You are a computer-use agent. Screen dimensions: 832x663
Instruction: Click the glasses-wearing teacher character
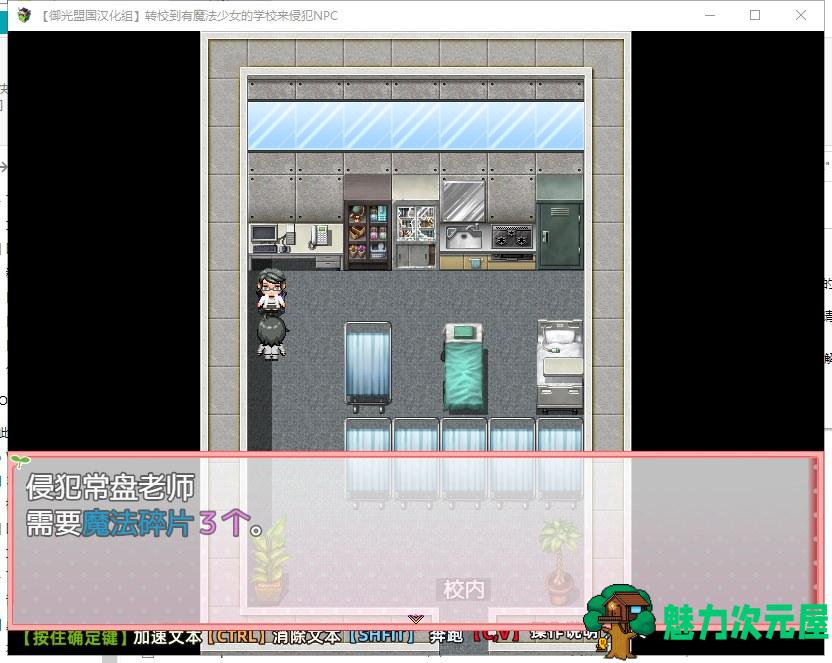coord(272,290)
